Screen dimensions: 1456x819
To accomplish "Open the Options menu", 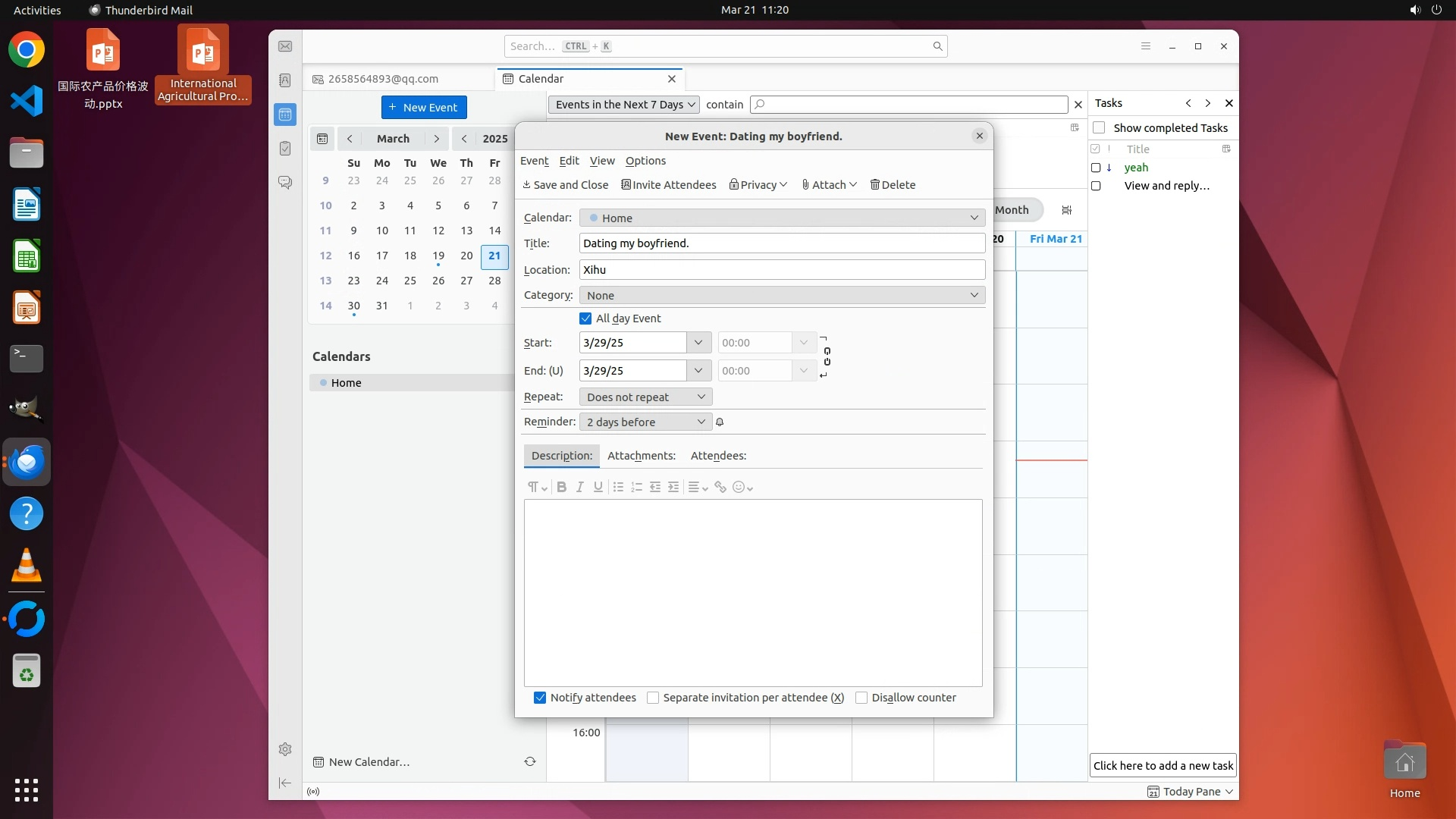I will pos(645,161).
